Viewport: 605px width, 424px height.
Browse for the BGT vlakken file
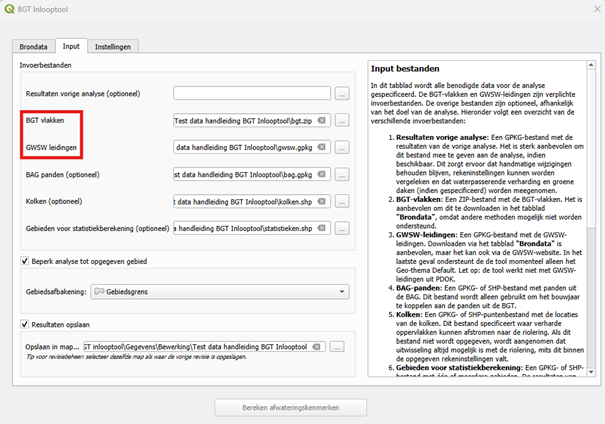342,121
